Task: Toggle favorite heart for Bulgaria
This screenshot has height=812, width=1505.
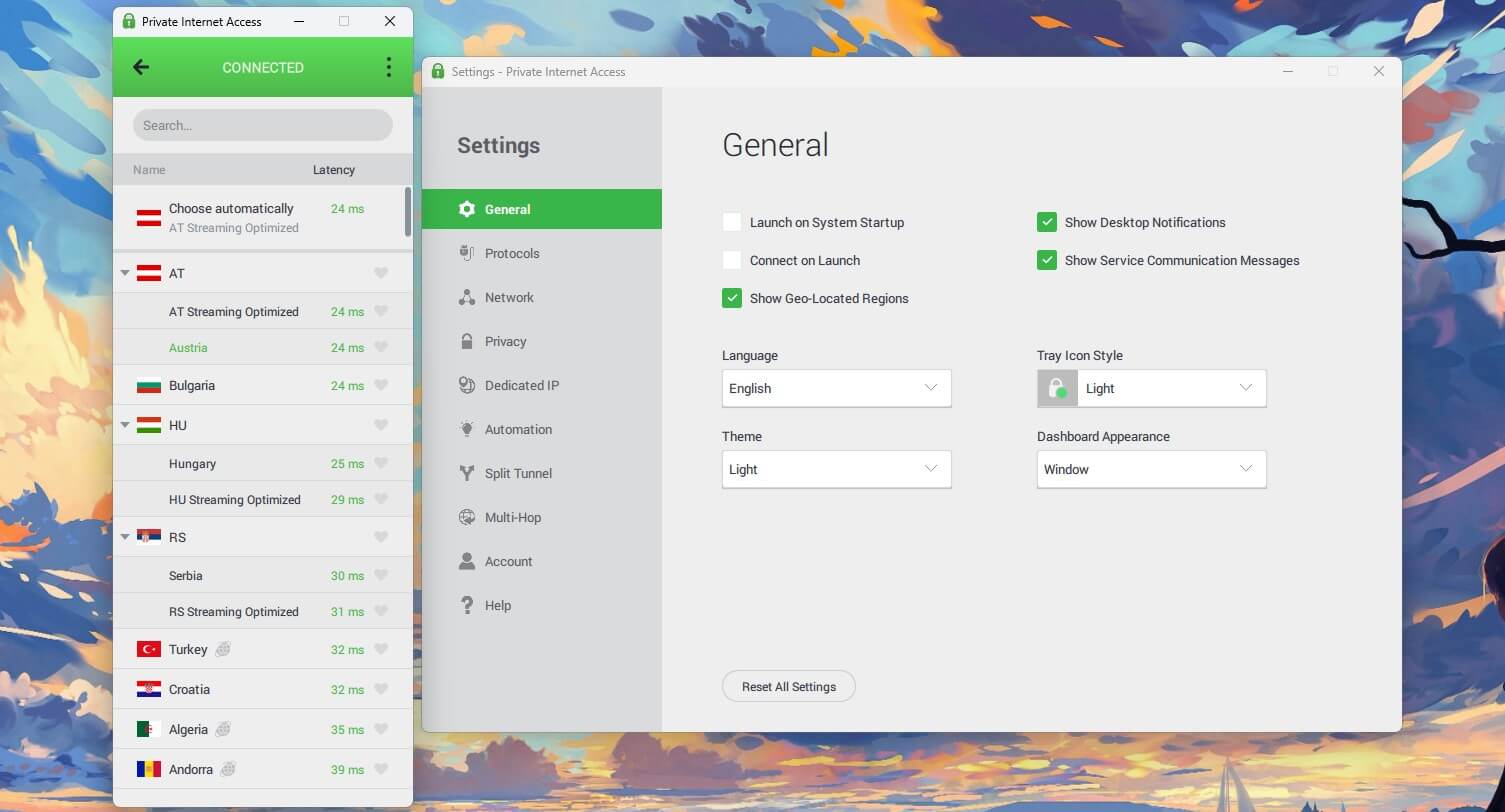Action: (381, 385)
